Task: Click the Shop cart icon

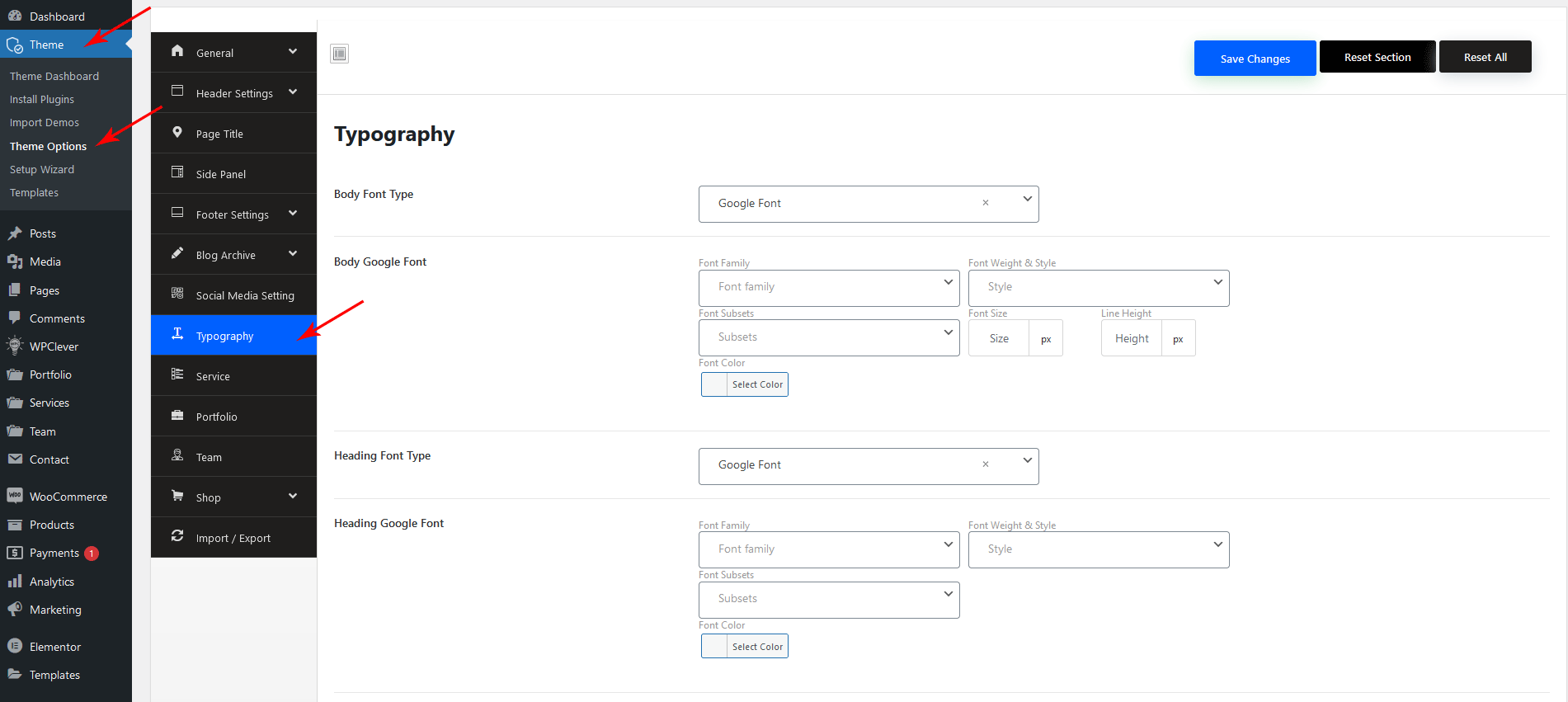Action: pos(177,496)
